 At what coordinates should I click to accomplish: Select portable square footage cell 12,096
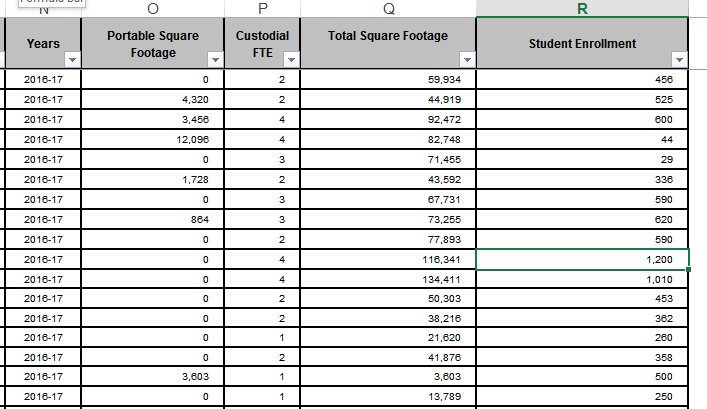point(153,139)
